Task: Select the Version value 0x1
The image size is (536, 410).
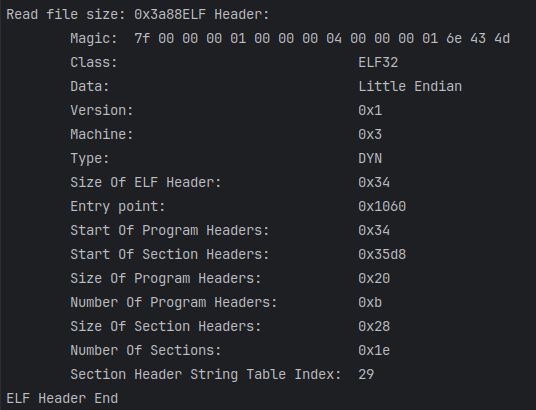Action: click(370, 110)
